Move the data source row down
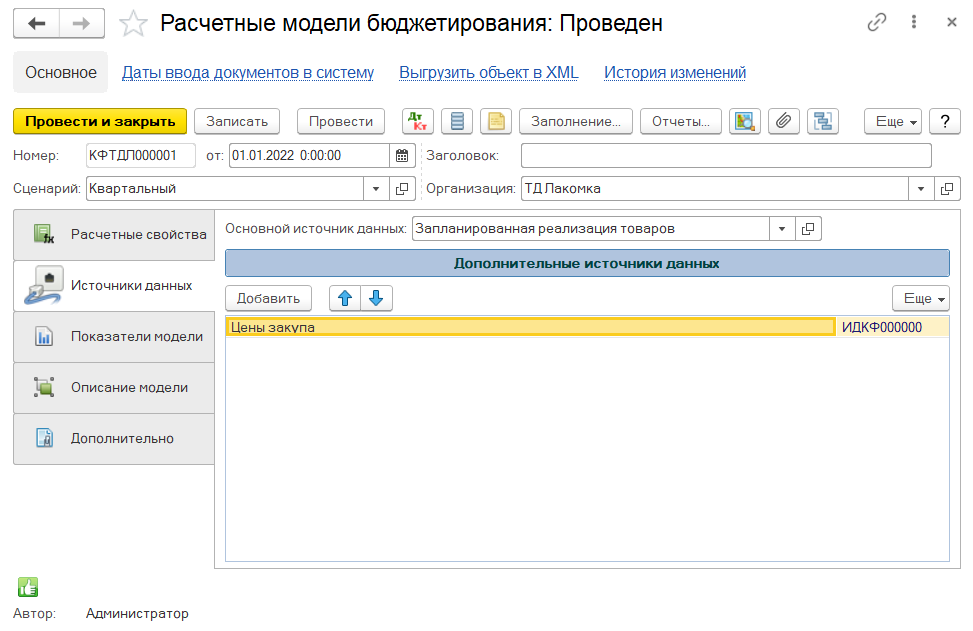Image resolution: width=973 pixels, height=631 pixels. (x=376, y=298)
